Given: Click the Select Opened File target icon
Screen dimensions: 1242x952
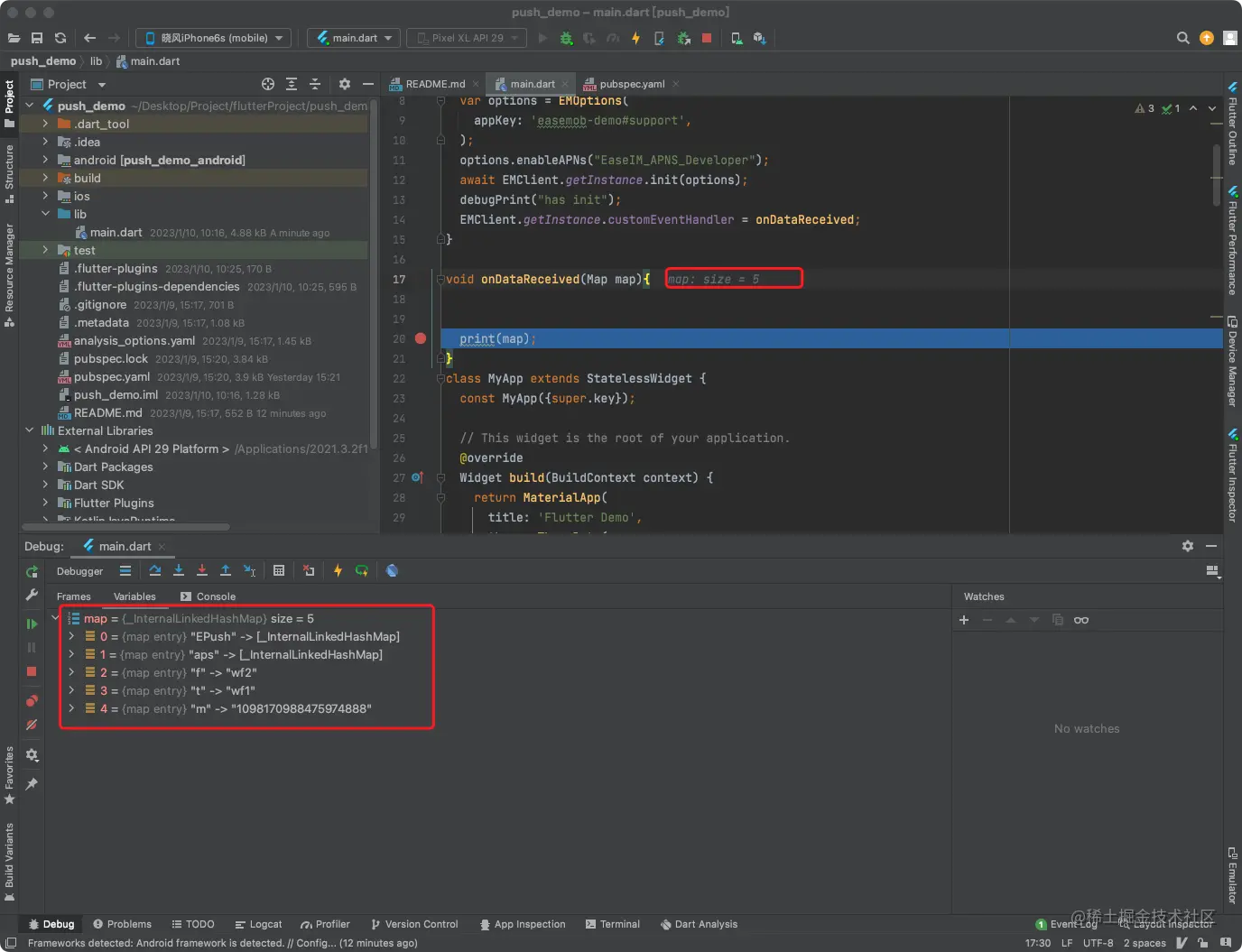Looking at the screenshot, I should tap(268, 84).
